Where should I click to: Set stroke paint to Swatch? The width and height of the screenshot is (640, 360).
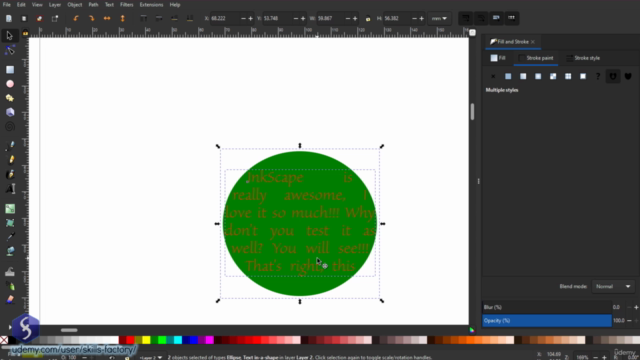(x=583, y=76)
